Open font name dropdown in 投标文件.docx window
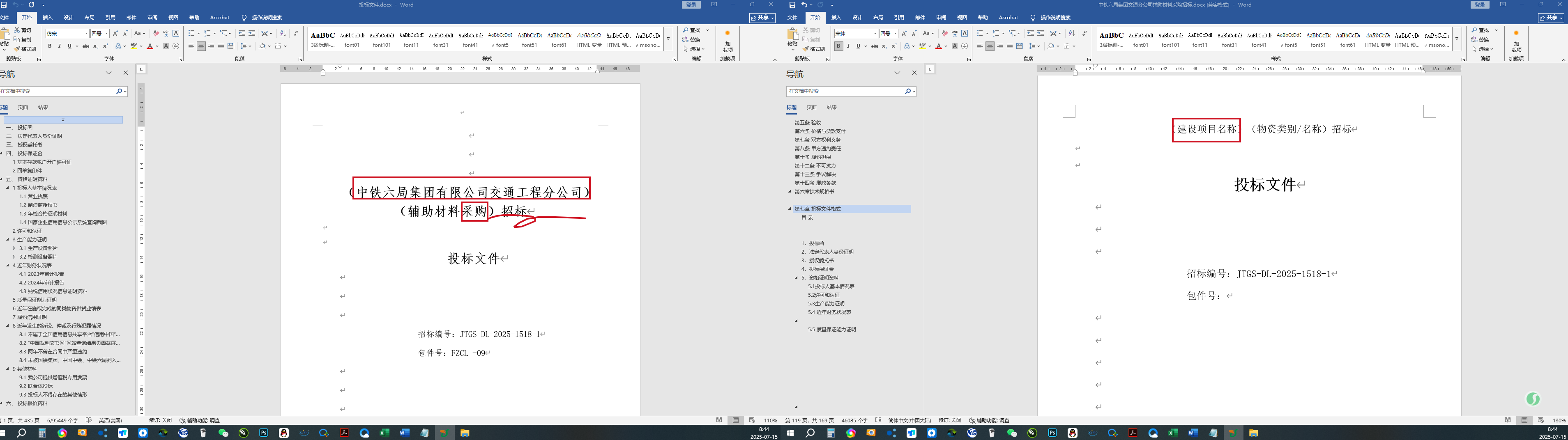Image resolution: width=1568 pixels, height=440 pixels. (x=86, y=34)
